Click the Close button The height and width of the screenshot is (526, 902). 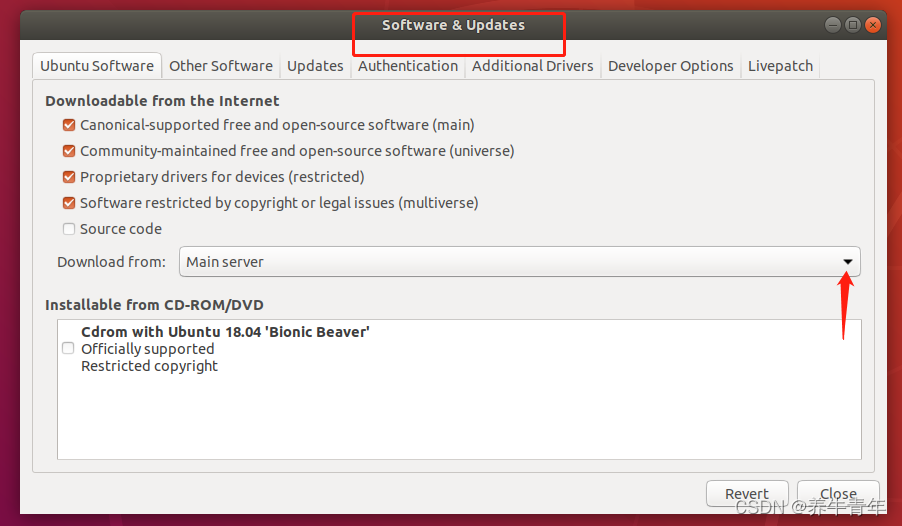coord(838,494)
